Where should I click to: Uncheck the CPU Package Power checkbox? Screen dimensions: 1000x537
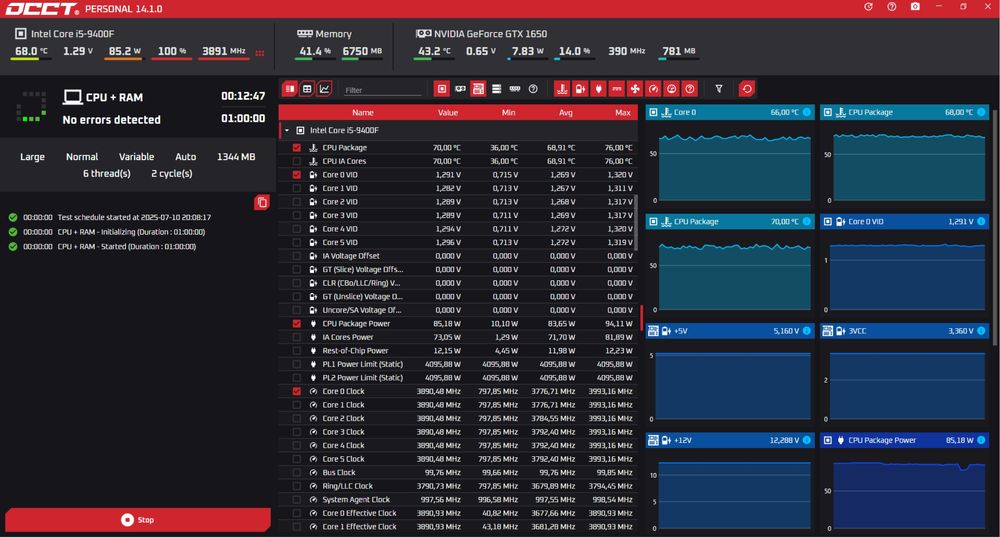tap(297, 323)
